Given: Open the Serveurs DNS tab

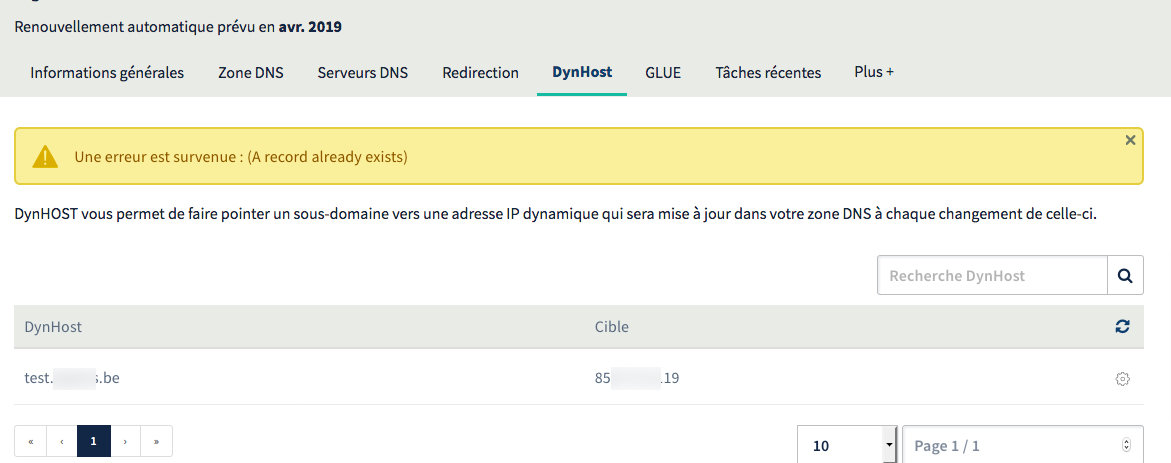Looking at the screenshot, I should pyautogui.click(x=363, y=73).
